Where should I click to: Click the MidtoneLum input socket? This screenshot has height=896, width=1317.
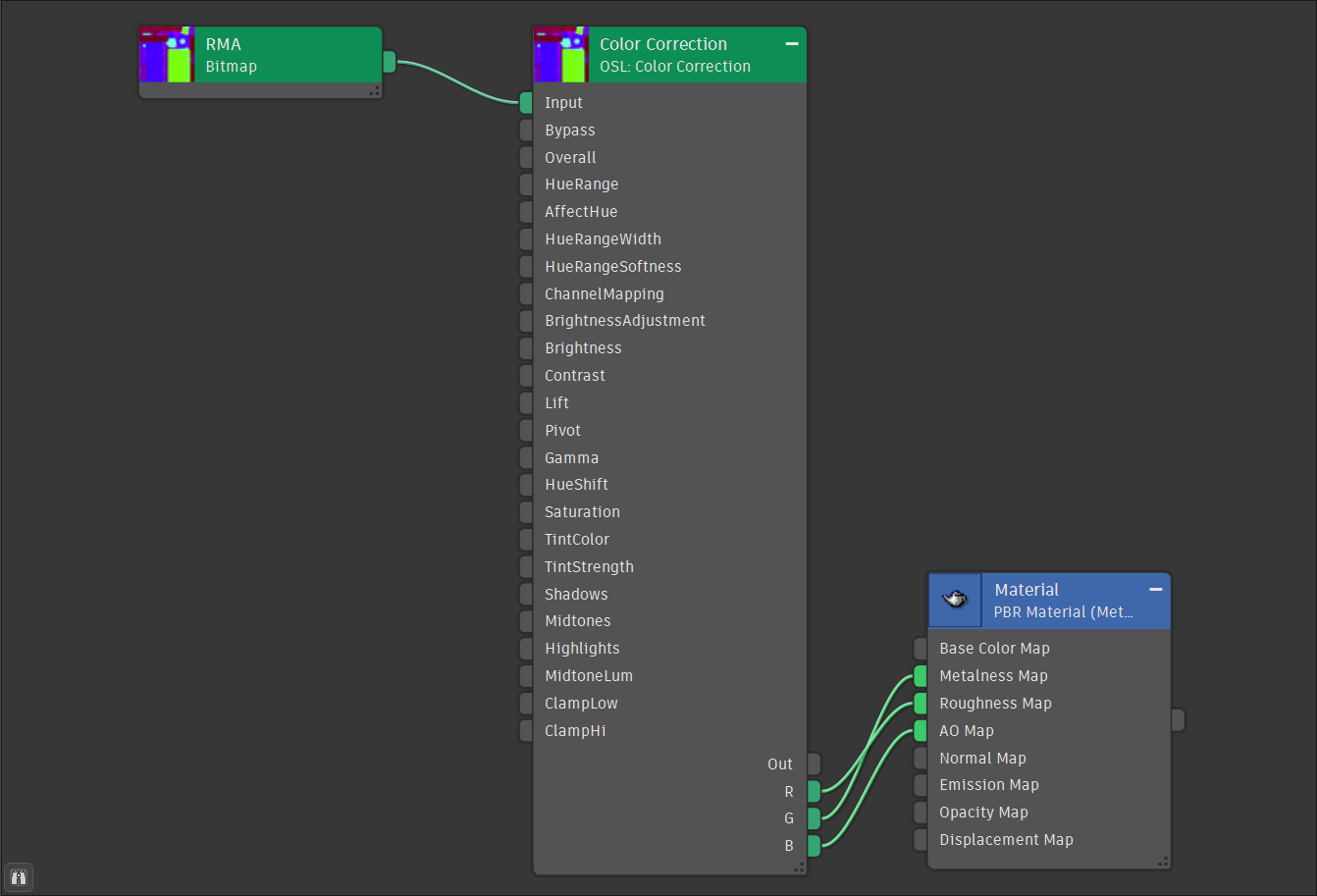tap(526, 675)
